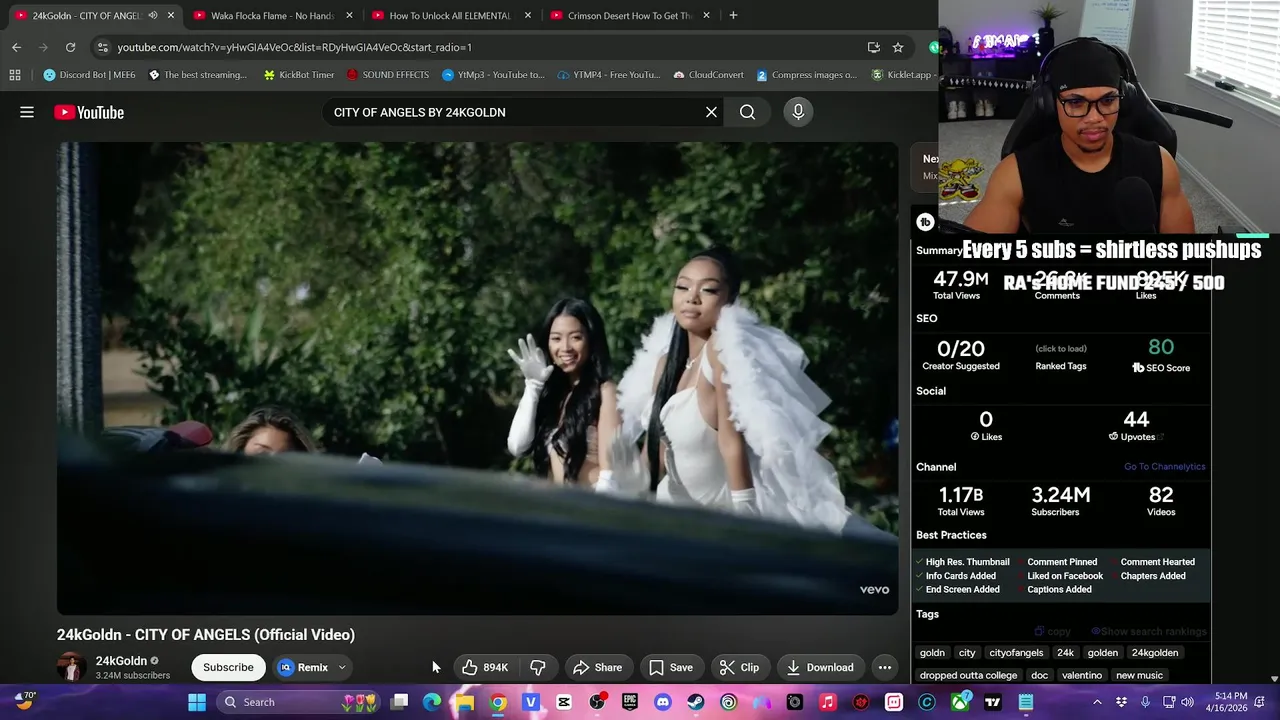Show hidden system tray icons
Screen dimensions: 1280x720
pyautogui.click(x=1097, y=702)
